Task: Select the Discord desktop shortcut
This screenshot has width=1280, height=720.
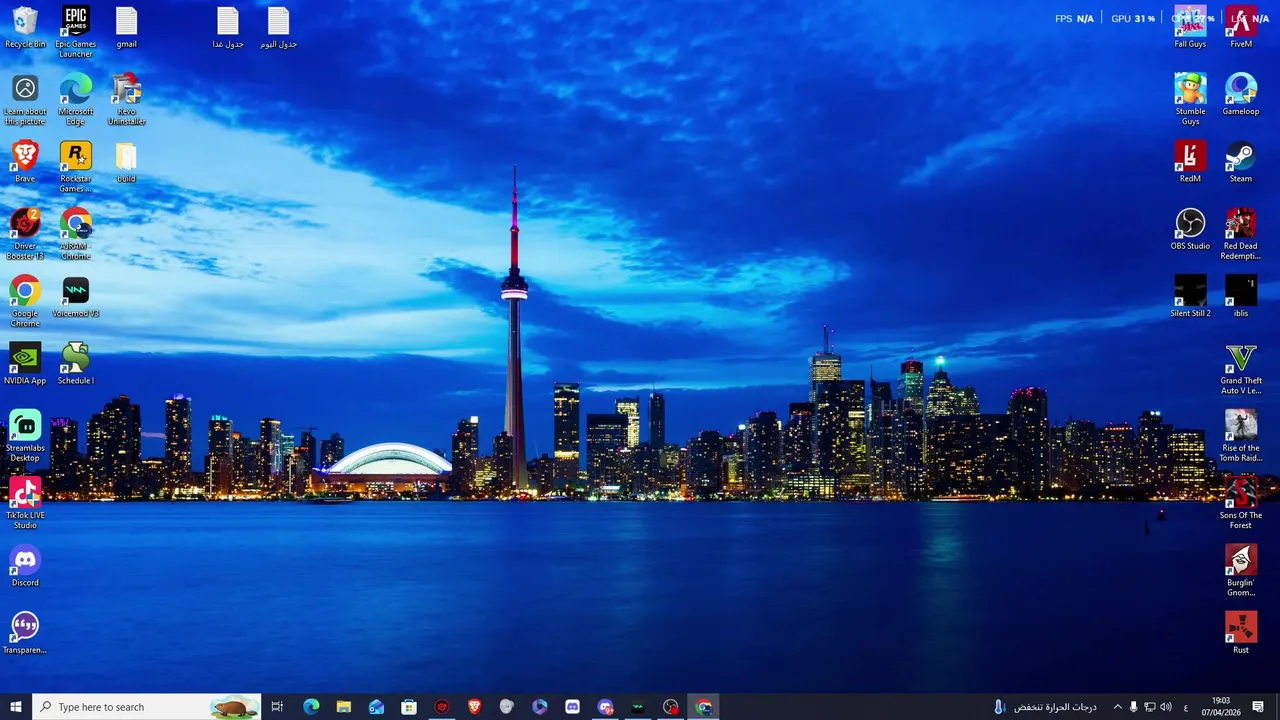Action: point(25,566)
